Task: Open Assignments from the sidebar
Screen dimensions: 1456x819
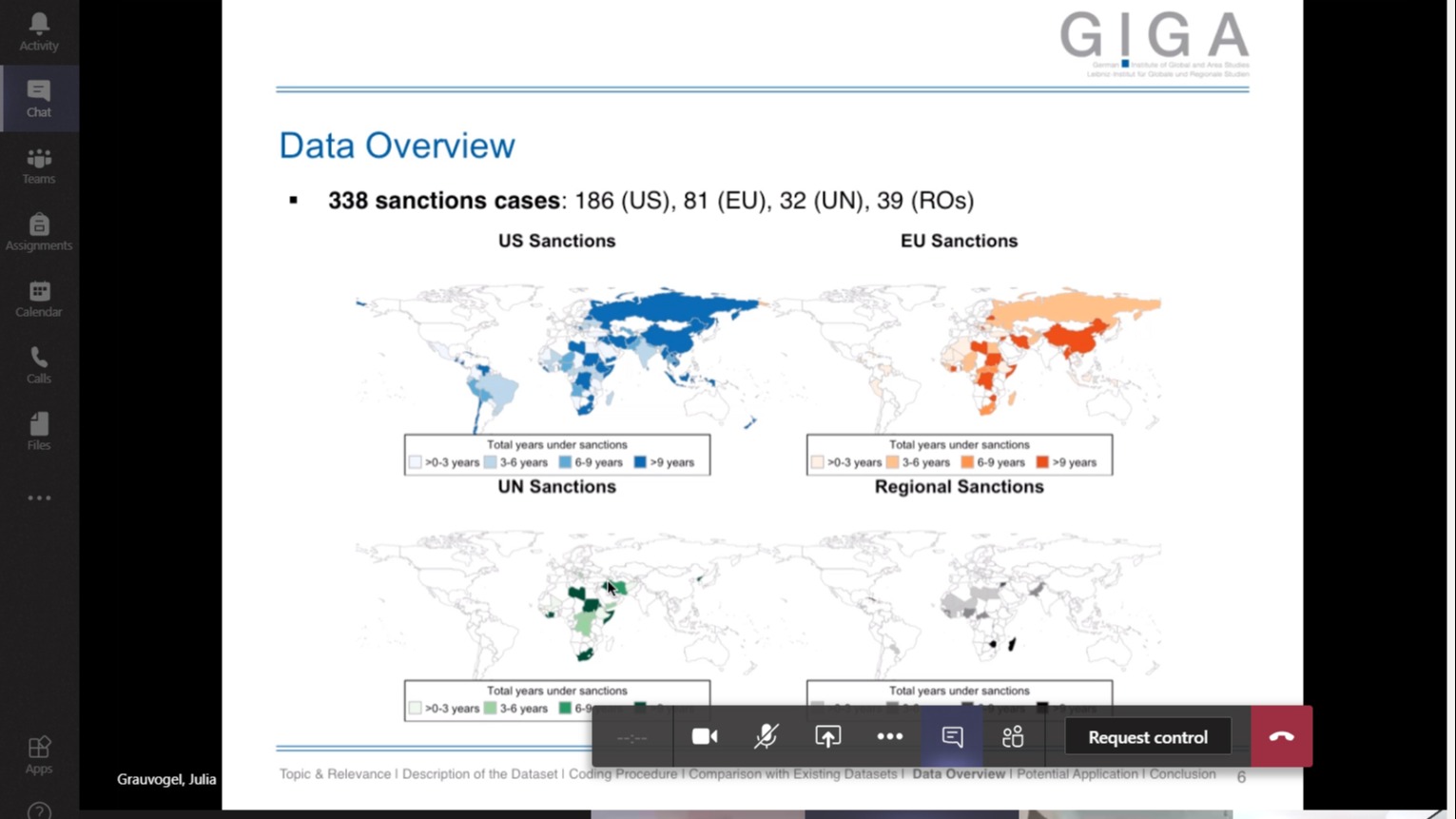Action: coord(39,232)
